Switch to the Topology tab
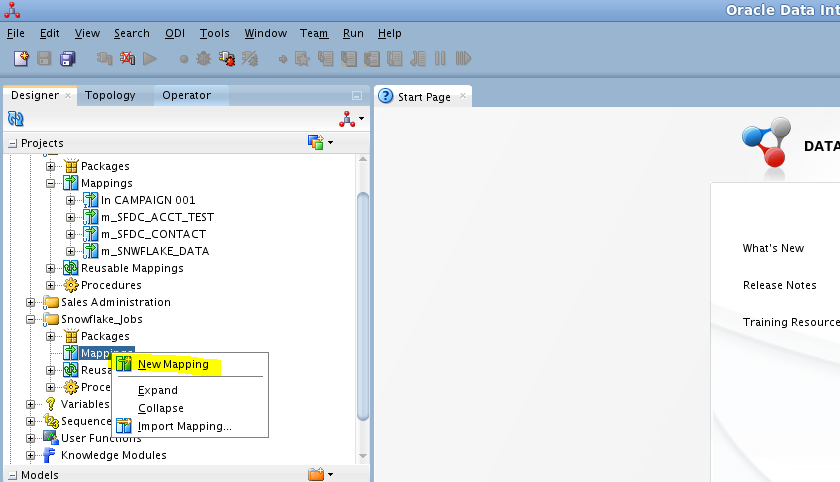The height and width of the screenshot is (482, 840). 110,95
